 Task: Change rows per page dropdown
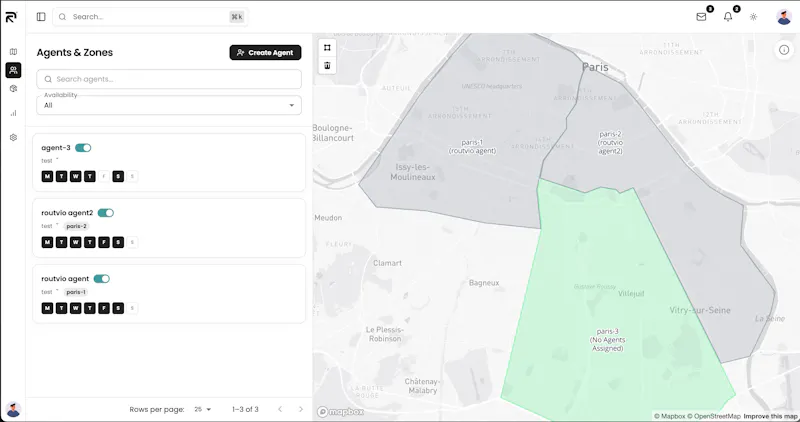point(202,409)
